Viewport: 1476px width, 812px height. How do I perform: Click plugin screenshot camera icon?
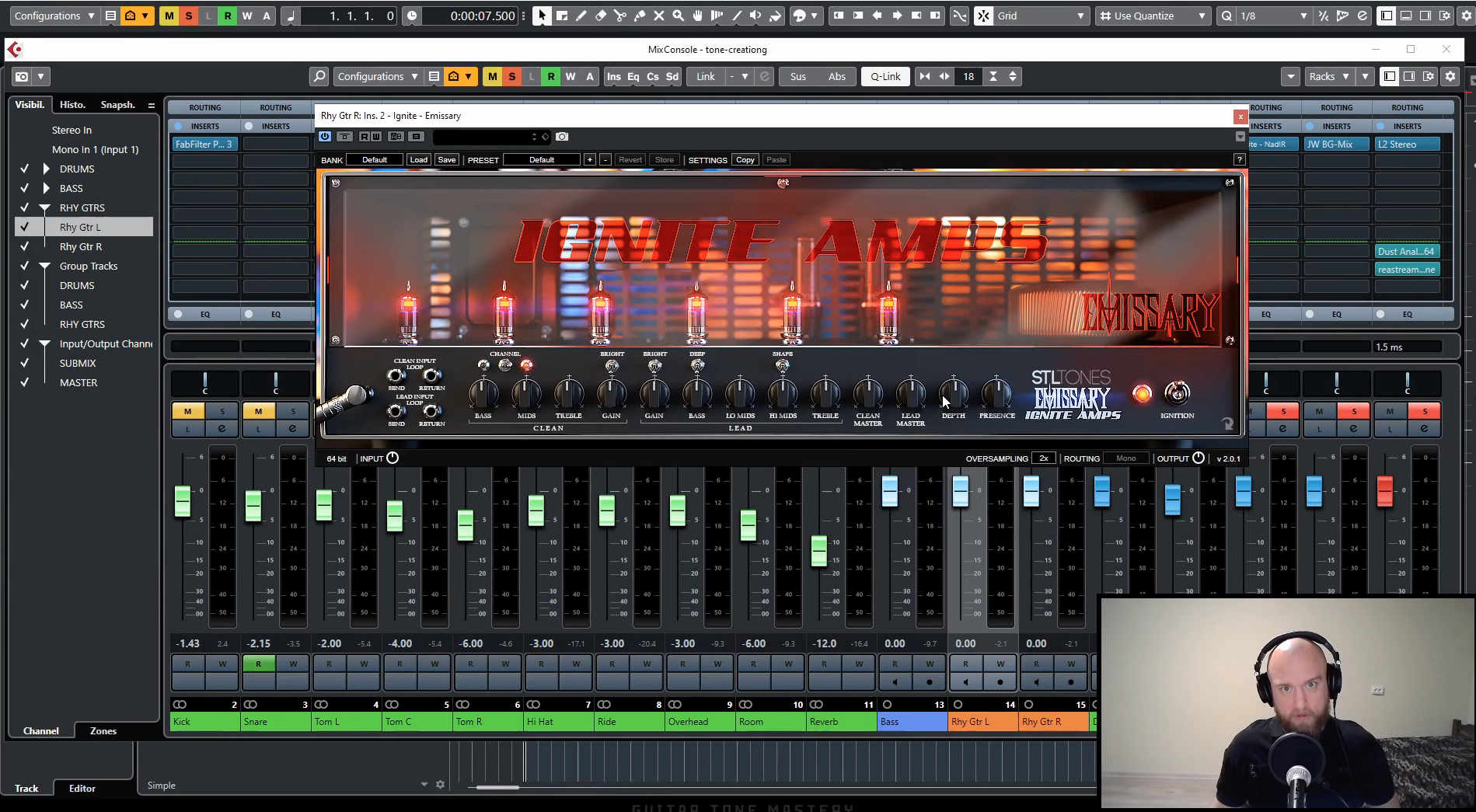562,137
